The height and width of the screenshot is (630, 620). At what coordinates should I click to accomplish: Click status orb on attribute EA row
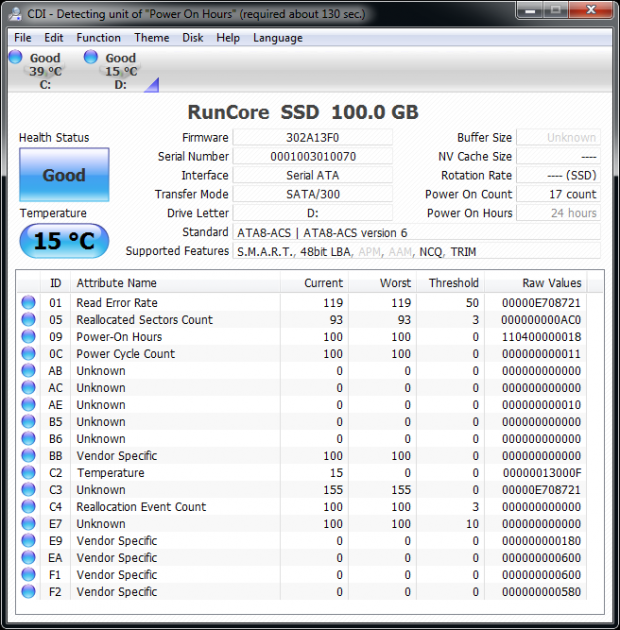click(x=29, y=557)
